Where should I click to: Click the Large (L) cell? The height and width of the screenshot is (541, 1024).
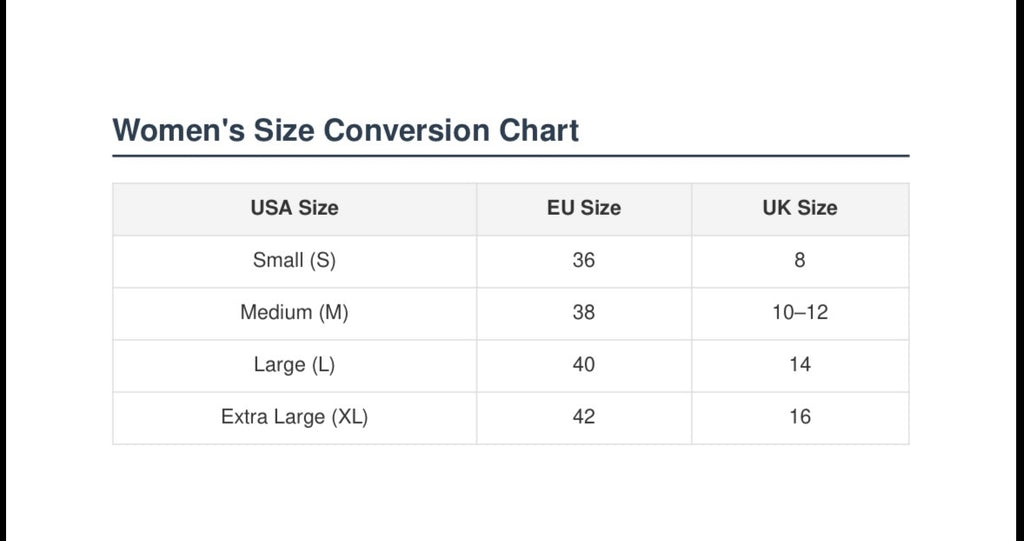(295, 366)
